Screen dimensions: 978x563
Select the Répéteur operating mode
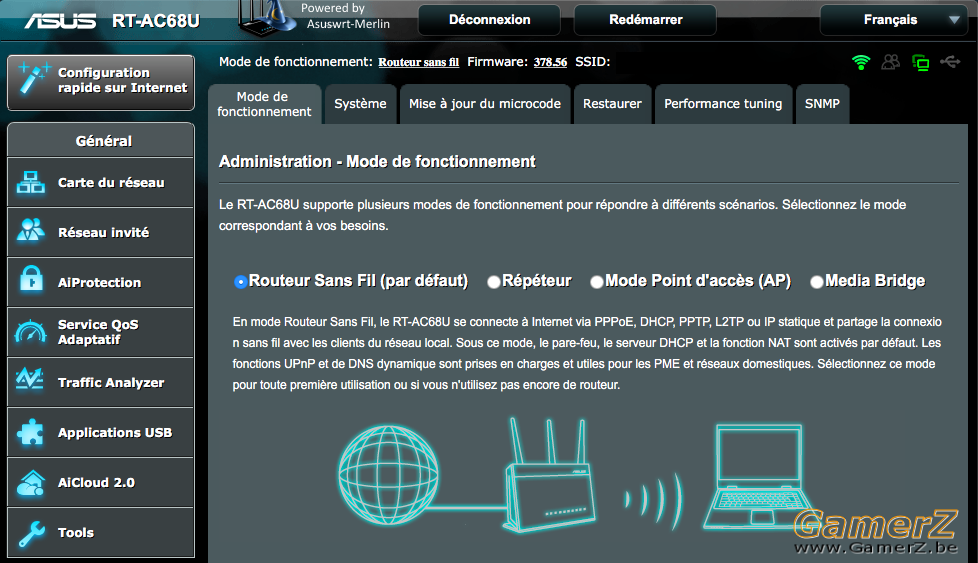tap(494, 282)
